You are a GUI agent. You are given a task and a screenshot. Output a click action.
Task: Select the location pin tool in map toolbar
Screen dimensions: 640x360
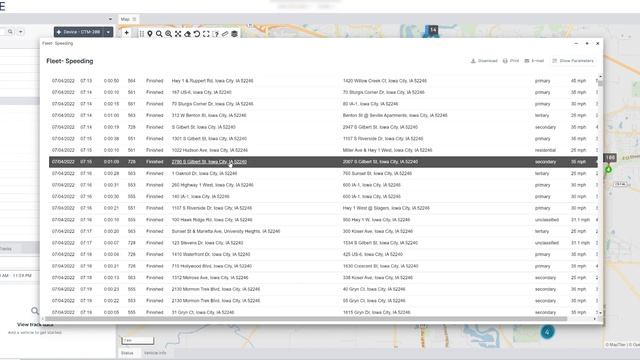click(150, 34)
